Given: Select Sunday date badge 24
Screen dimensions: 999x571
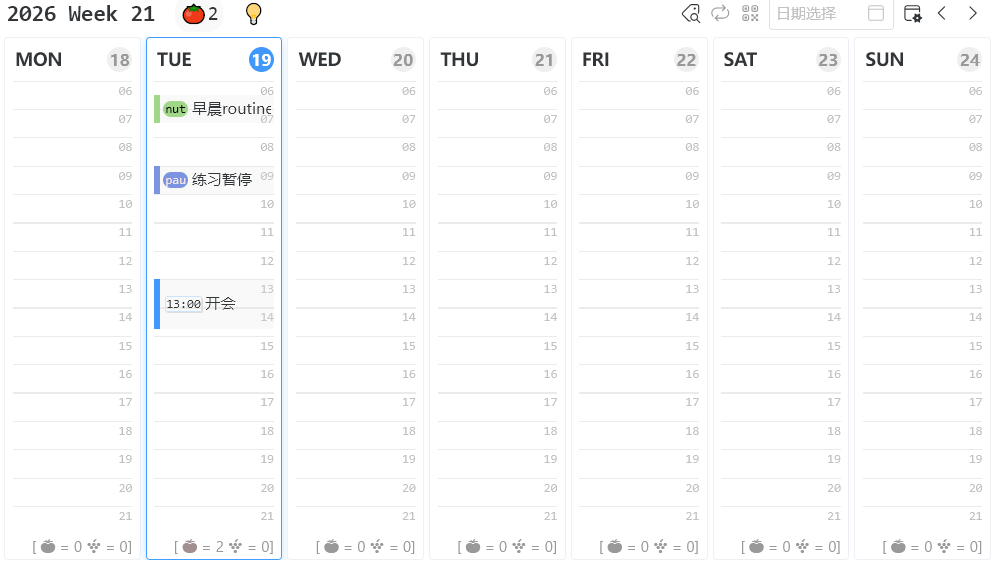Looking at the screenshot, I should pyautogui.click(x=969, y=60).
